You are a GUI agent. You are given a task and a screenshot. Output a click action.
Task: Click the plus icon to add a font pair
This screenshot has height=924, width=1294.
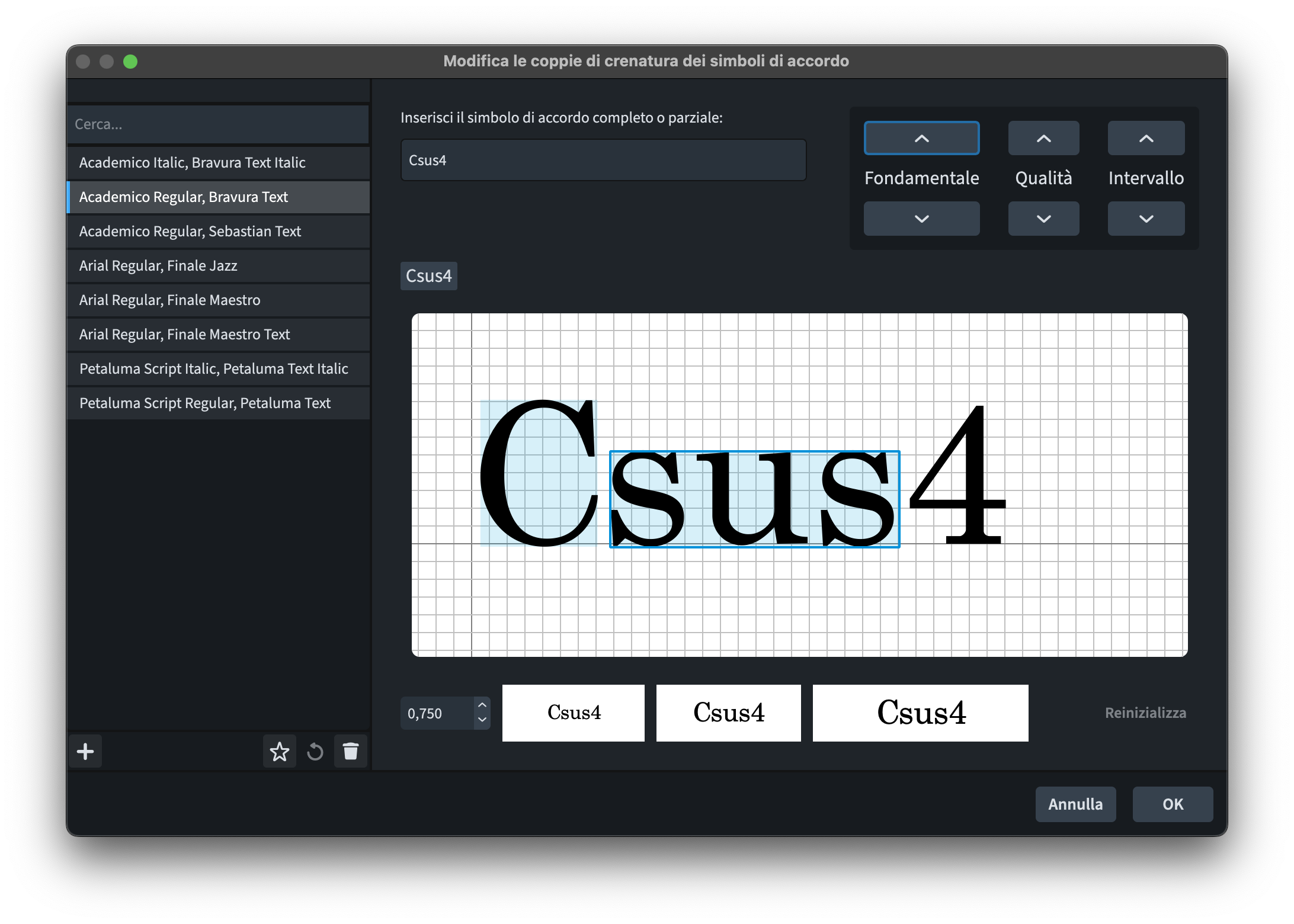(85, 752)
